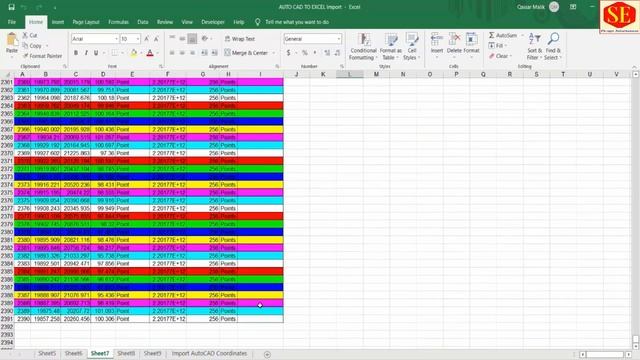Open the General number format dropdown
This screenshot has height=360, width=640.
(x=339, y=39)
